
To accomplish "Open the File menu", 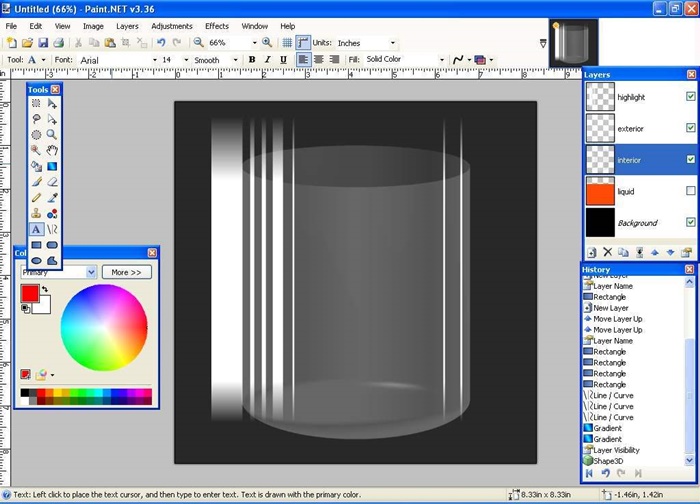I will tap(11, 26).
